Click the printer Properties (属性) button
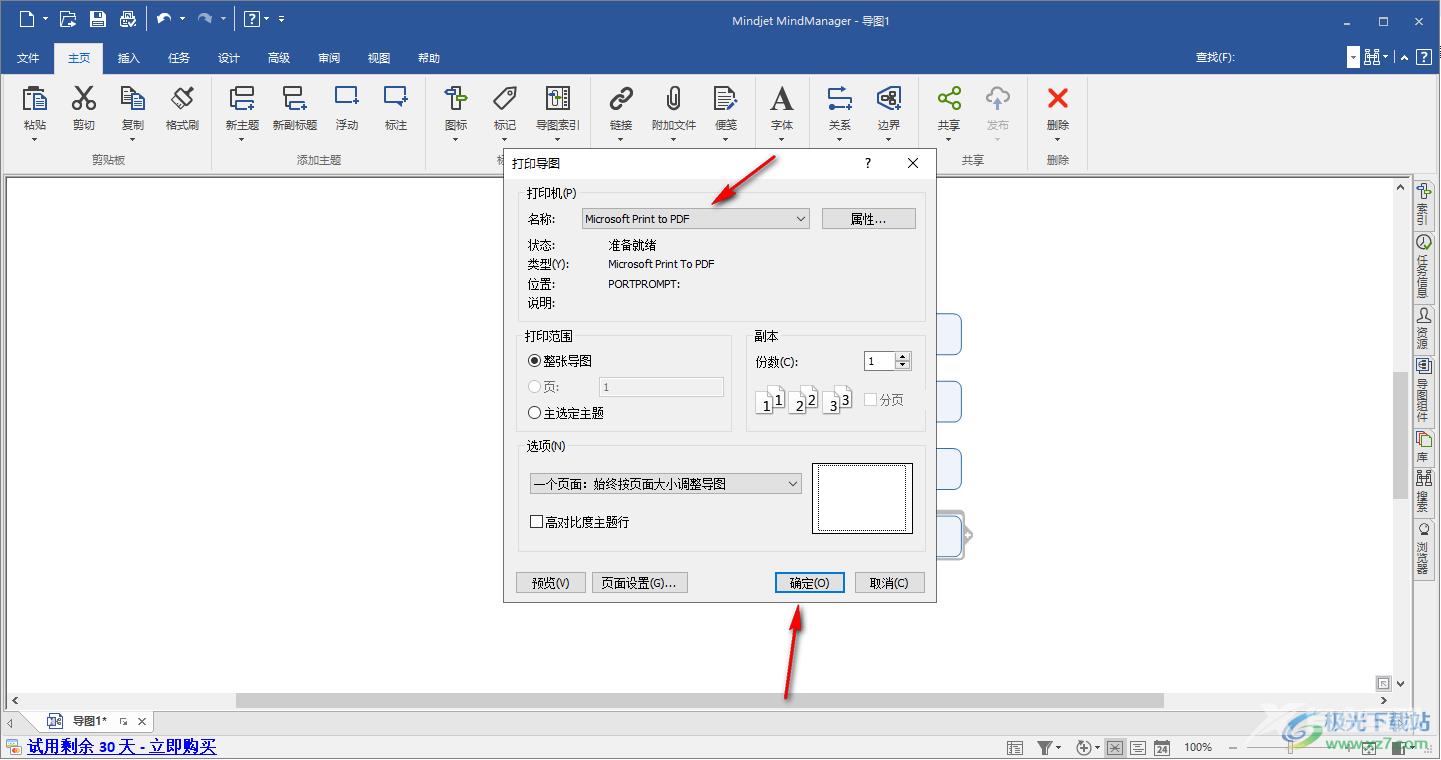1441x760 pixels. [x=868, y=219]
